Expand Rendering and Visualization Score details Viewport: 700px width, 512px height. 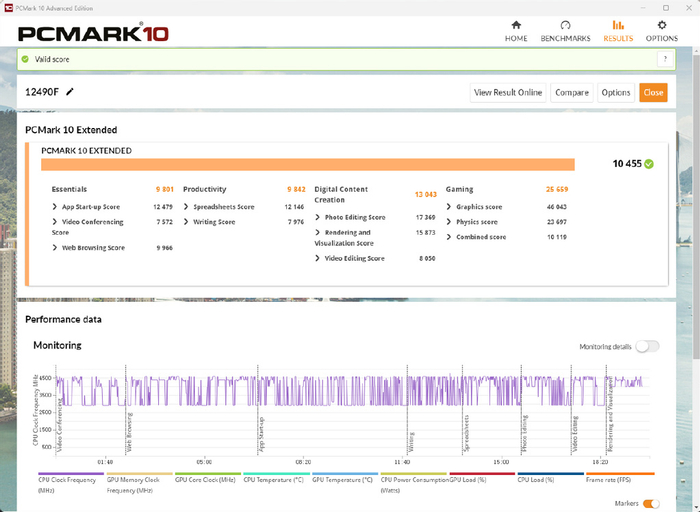click(317, 233)
